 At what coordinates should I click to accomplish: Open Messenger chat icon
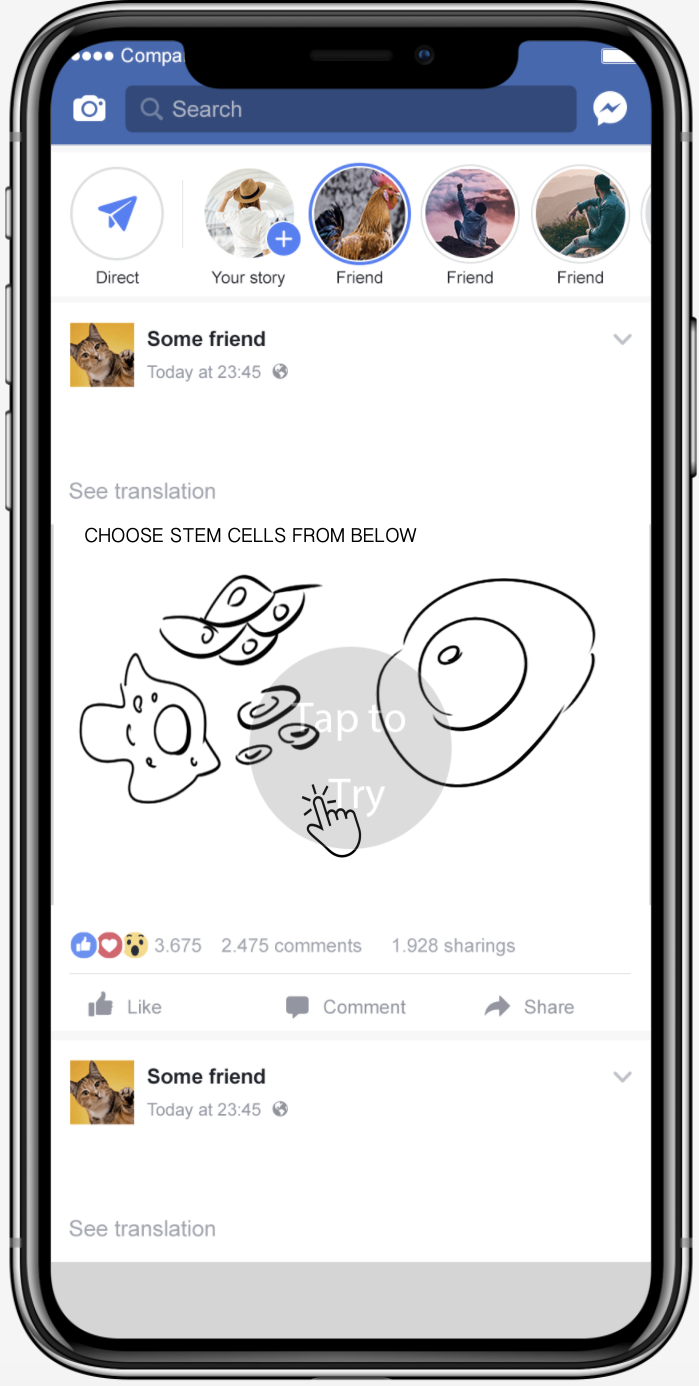pyautogui.click(x=610, y=109)
